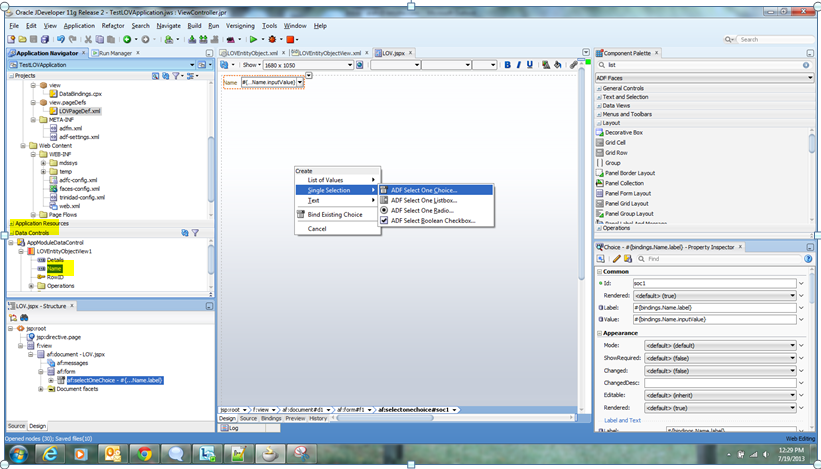The image size is (821, 469).
Task: Click the foreground color icon
Action: tap(546, 65)
